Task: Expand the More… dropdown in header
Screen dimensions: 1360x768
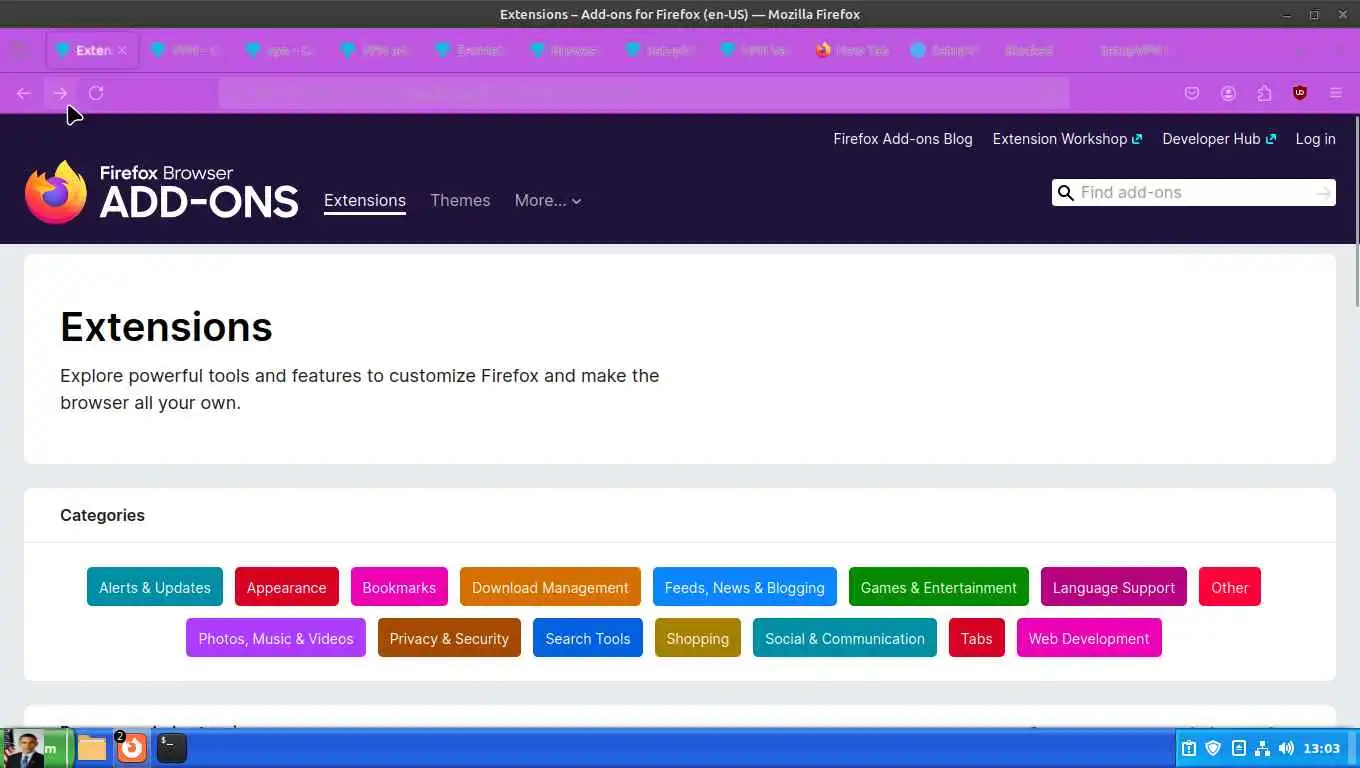Action: pos(548,200)
